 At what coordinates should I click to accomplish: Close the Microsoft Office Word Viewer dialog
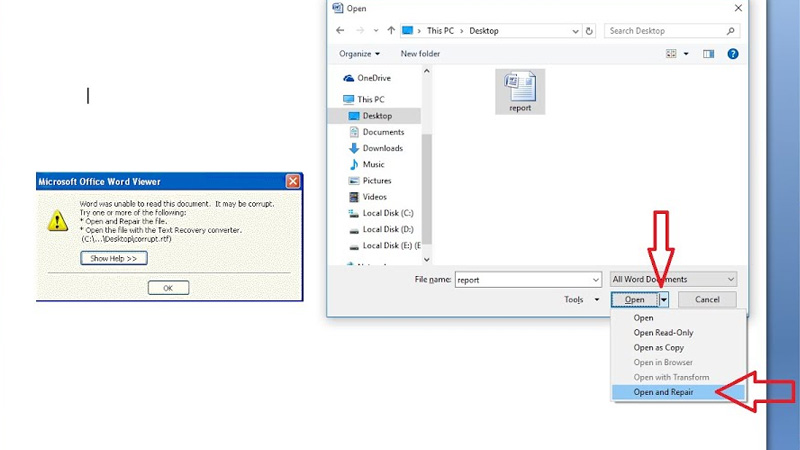293,181
